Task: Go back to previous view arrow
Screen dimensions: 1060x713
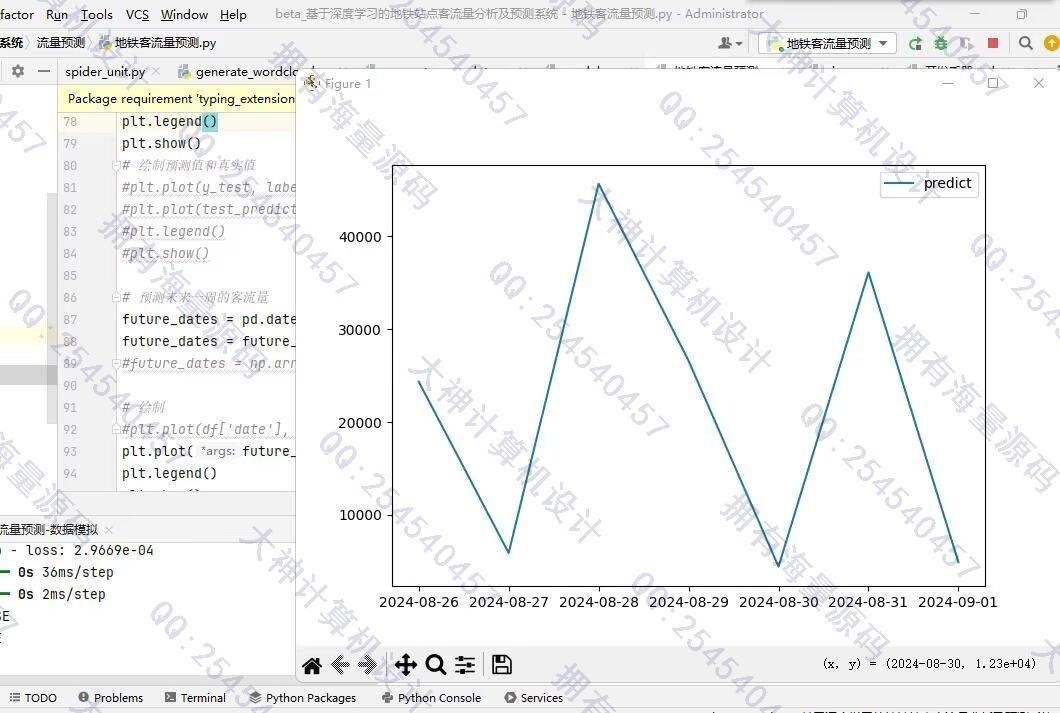Action: point(340,665)
